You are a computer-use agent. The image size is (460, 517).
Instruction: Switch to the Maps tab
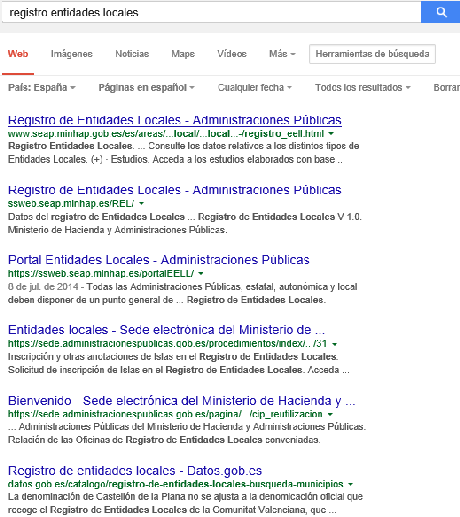pyautogui.click(x=183, y=54)
